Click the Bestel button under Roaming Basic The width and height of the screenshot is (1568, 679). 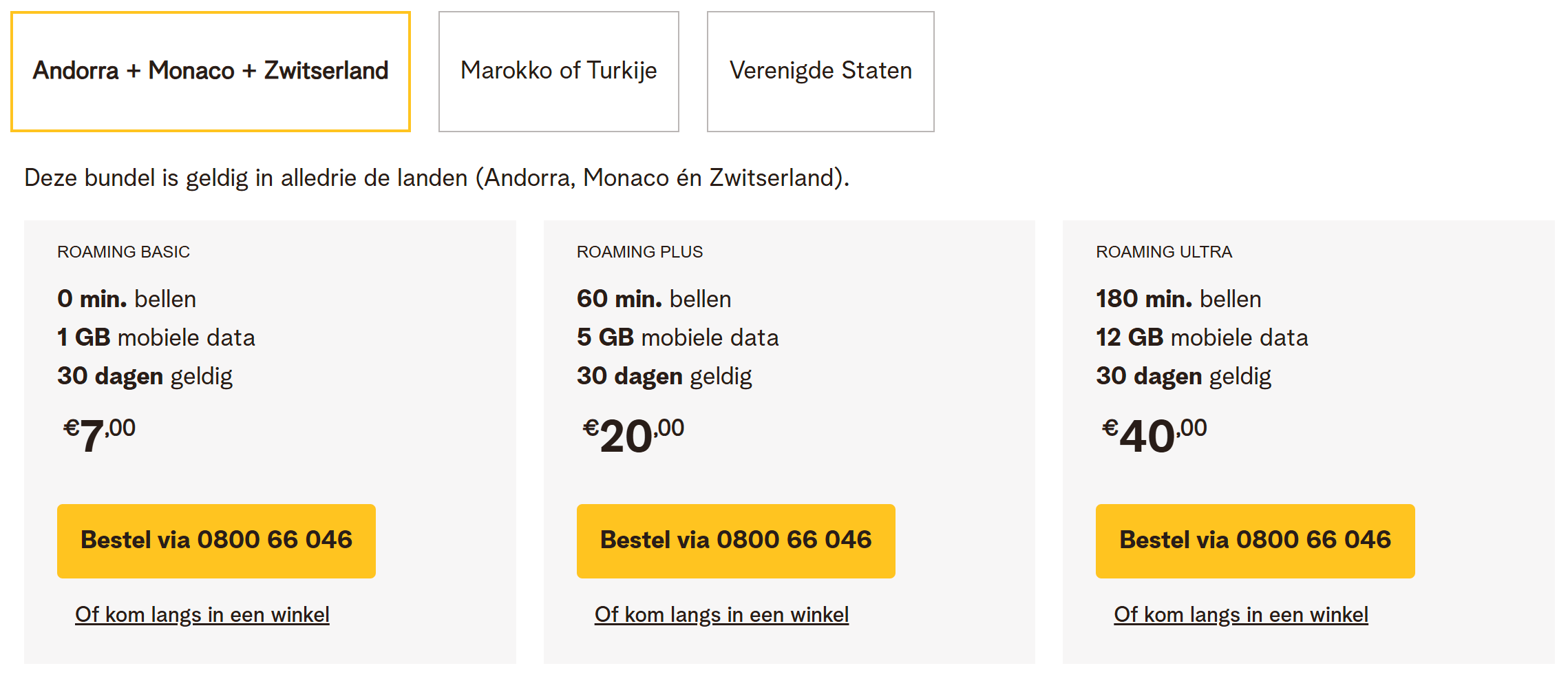tap(216, 541)
